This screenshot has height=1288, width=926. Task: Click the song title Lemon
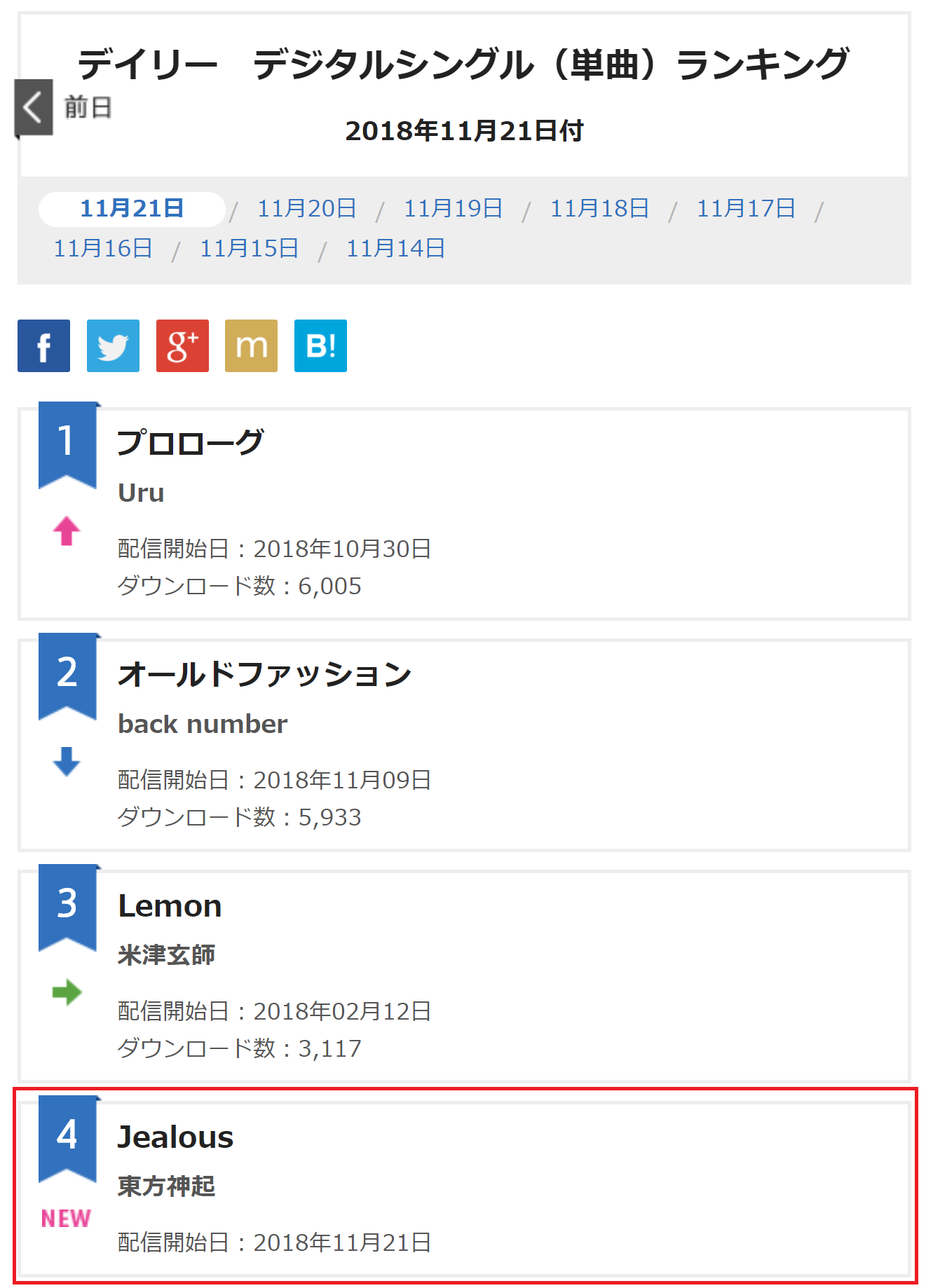(x=170, y=906)
